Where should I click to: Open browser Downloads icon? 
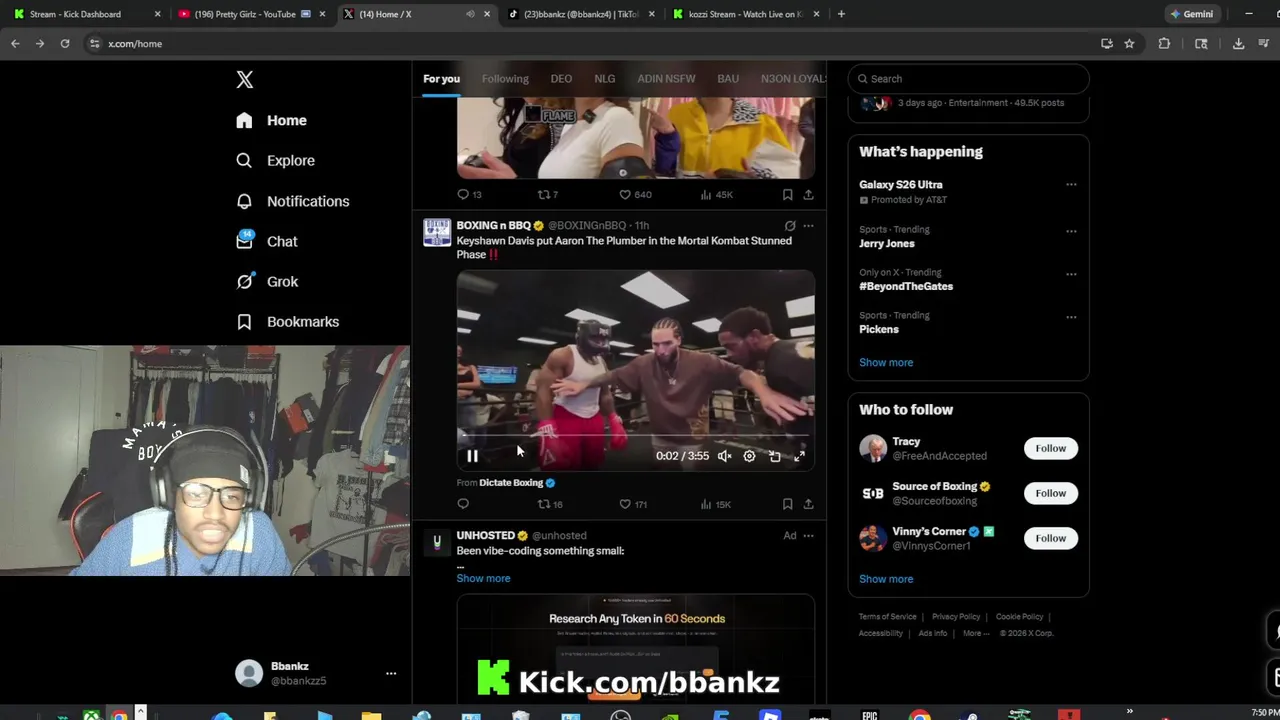[x=1238, y=44]
